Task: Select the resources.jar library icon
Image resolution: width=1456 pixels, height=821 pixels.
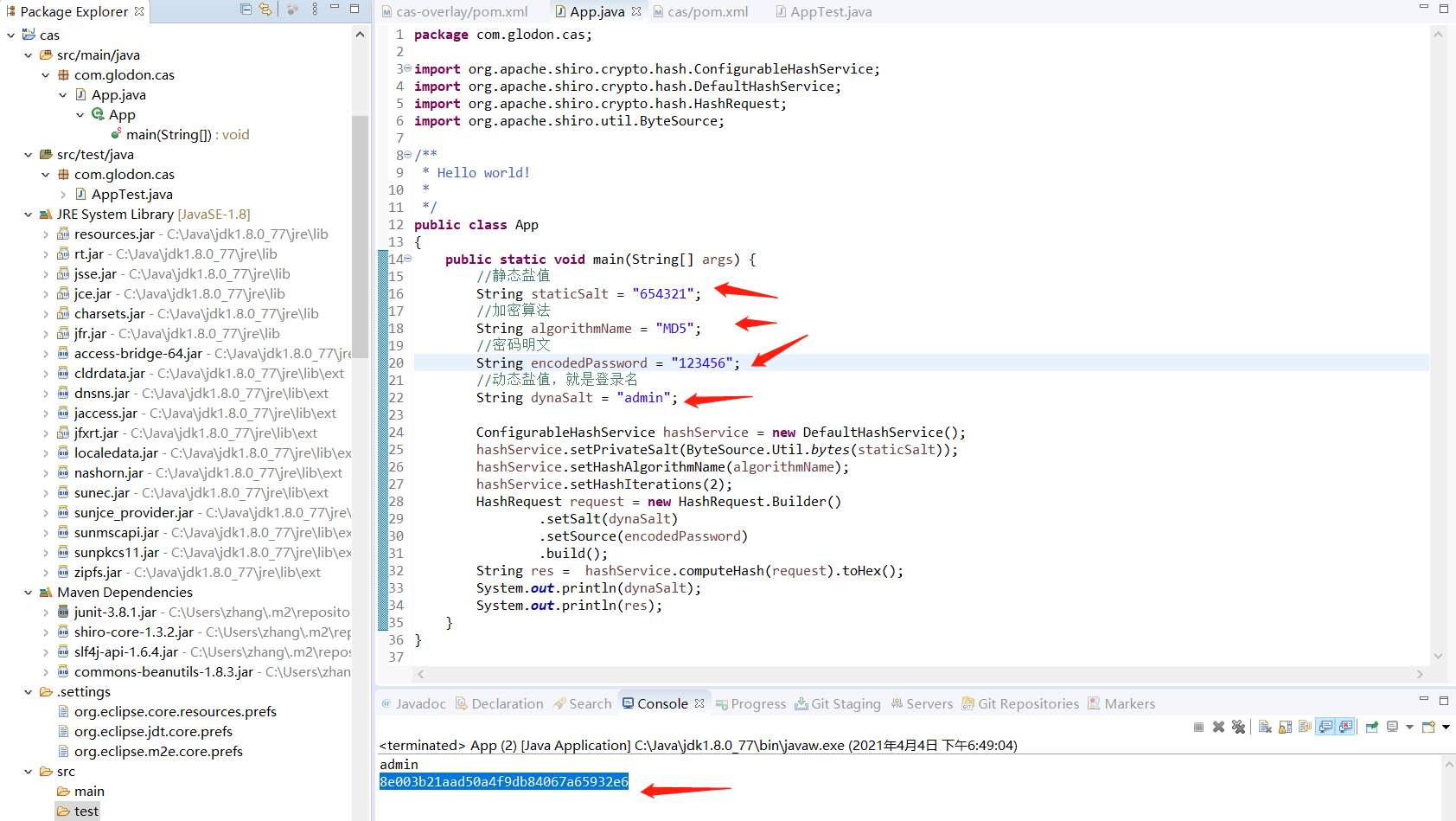Action: 63,234
